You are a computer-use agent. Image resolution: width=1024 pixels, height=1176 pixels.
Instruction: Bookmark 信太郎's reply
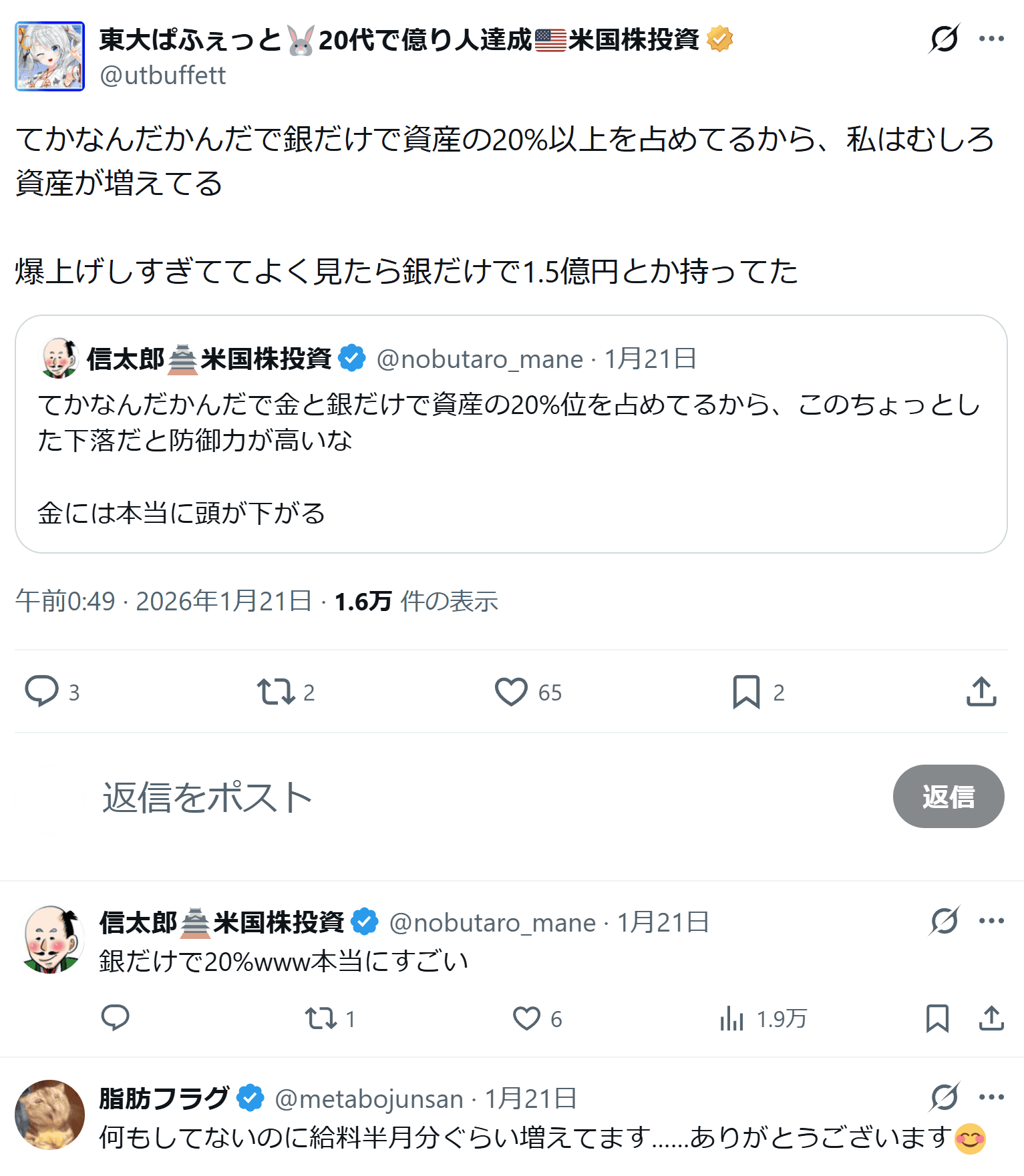[937, 1018]
